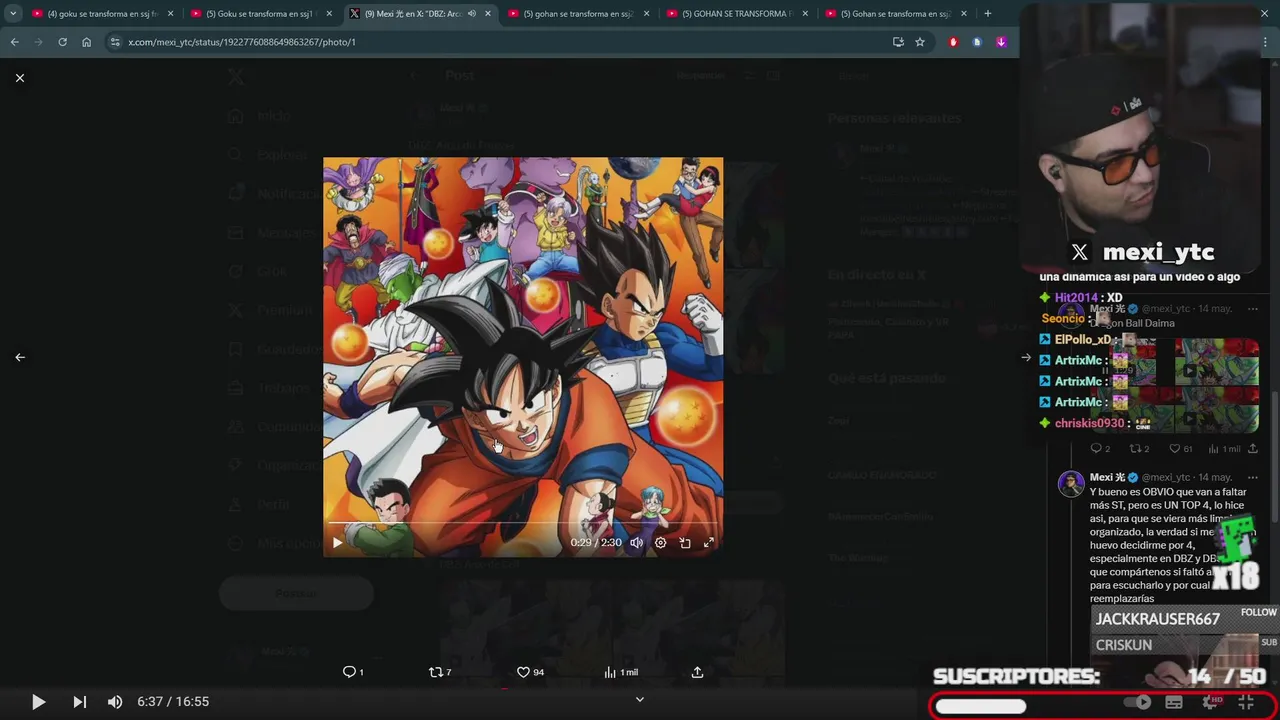1280x720 pixels.
Task: Open Mexi profile avatar in right thread
Action: tap(1071, 484)
